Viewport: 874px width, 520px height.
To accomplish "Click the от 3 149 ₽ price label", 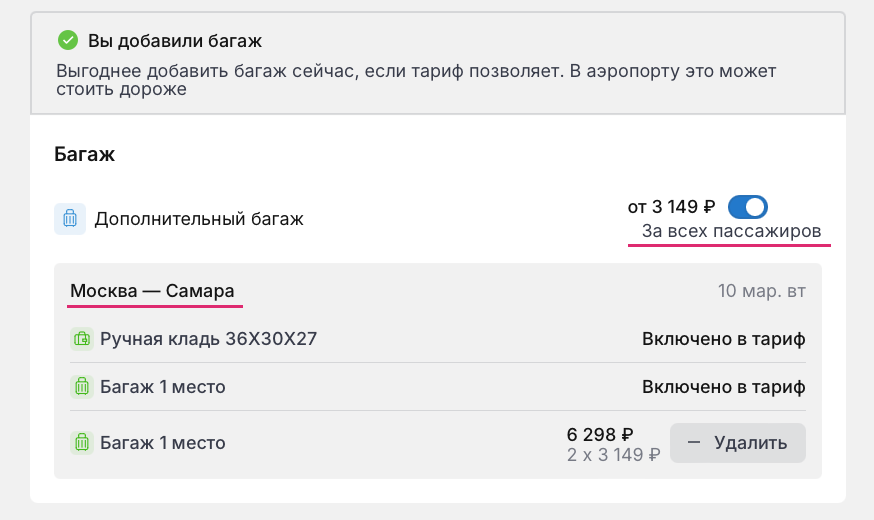I will point(671,207).
